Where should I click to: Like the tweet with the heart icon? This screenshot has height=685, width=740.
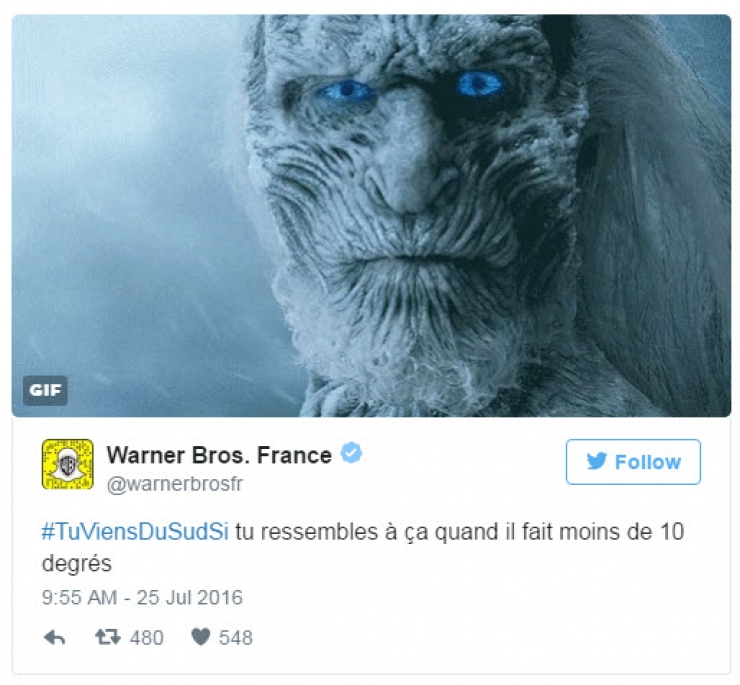201,637
